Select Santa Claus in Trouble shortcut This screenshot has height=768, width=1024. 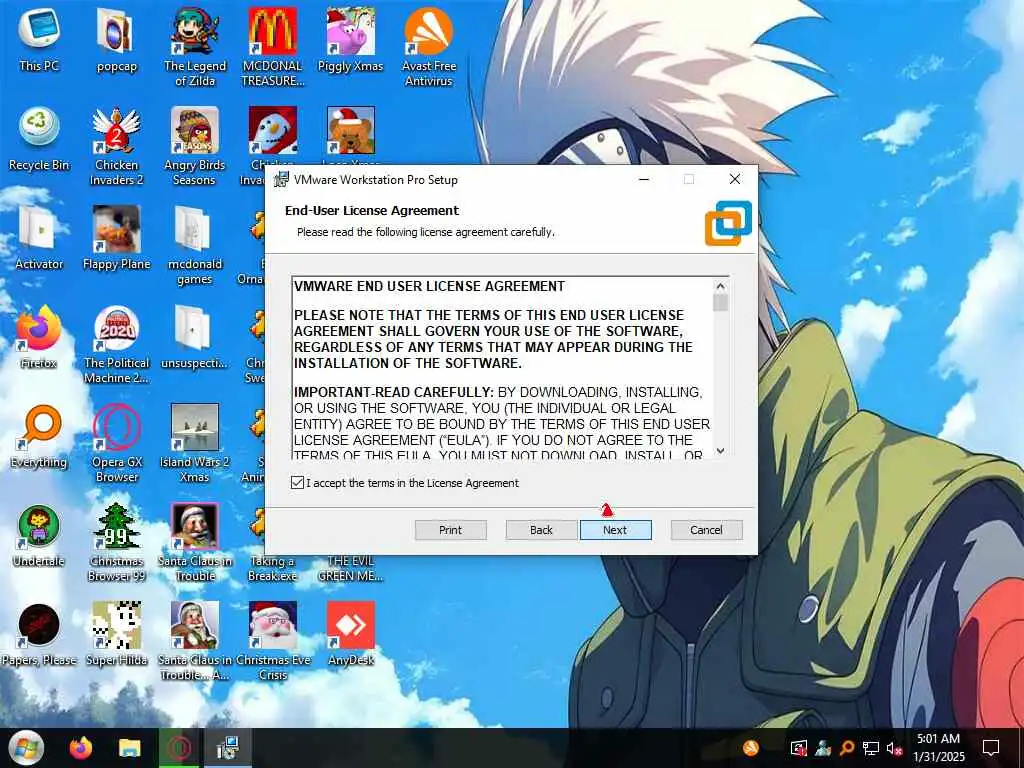[195, 543]
